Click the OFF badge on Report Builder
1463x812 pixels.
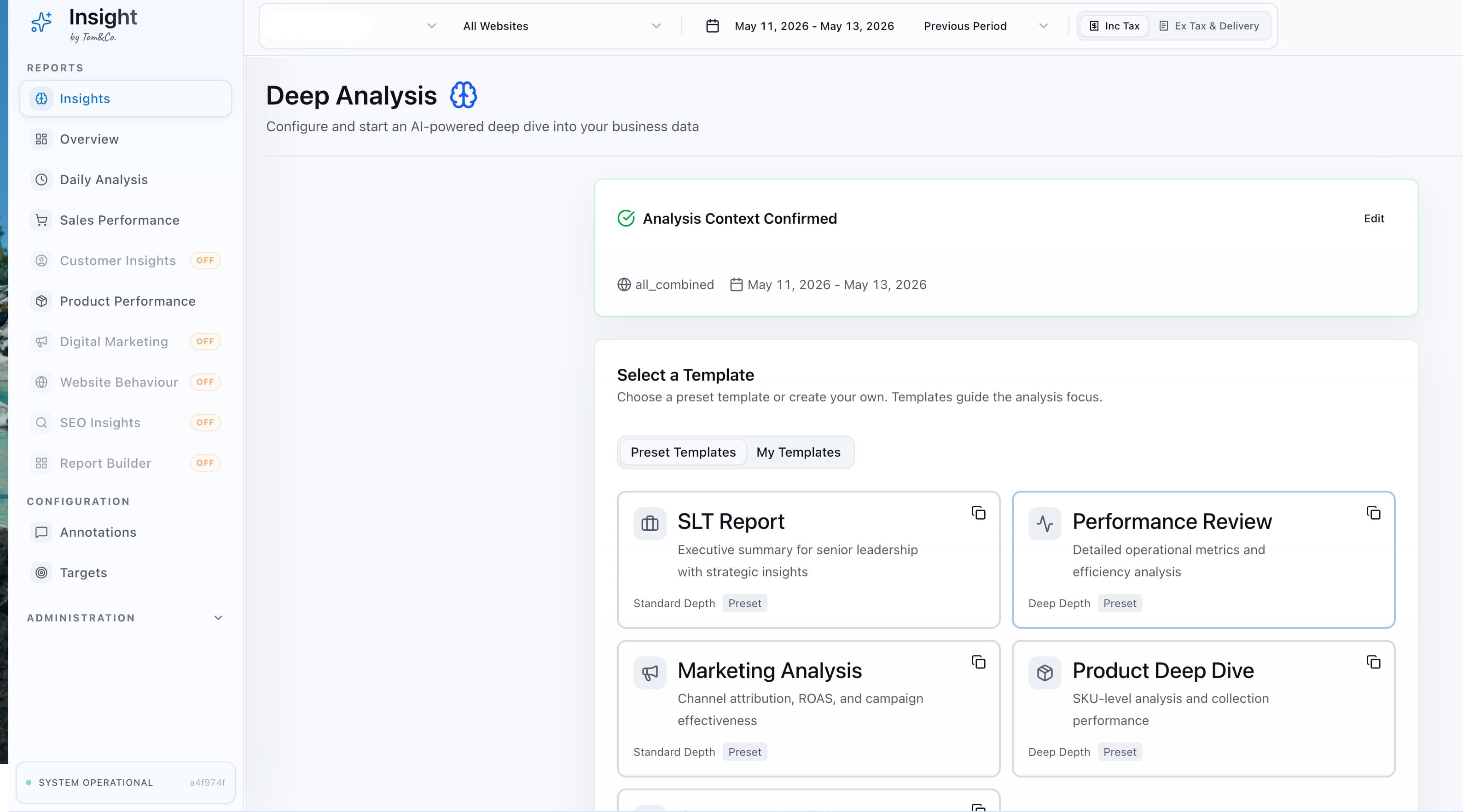coord(205,464)
